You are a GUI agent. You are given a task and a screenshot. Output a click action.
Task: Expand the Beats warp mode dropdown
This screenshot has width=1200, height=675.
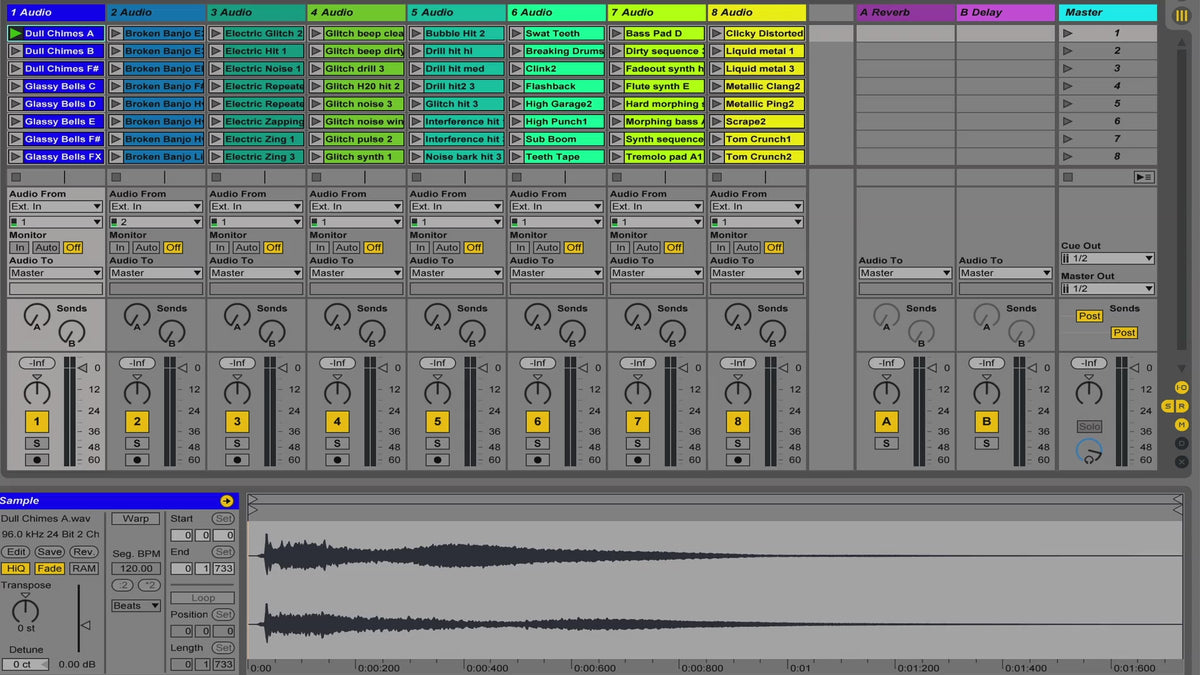(135, 606)
